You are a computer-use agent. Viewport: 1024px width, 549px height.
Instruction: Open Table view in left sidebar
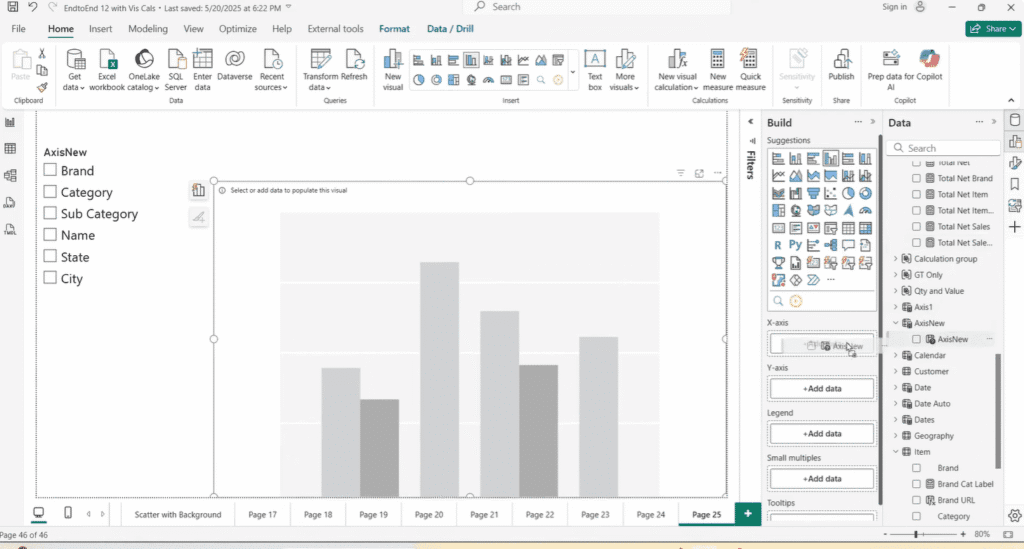pyautogui.click(x=10, y=149)
